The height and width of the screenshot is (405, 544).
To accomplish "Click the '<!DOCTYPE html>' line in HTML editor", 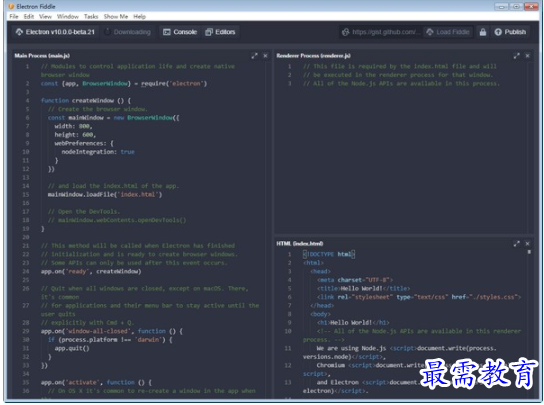I will pyautogui.click(x=329, y=254).
